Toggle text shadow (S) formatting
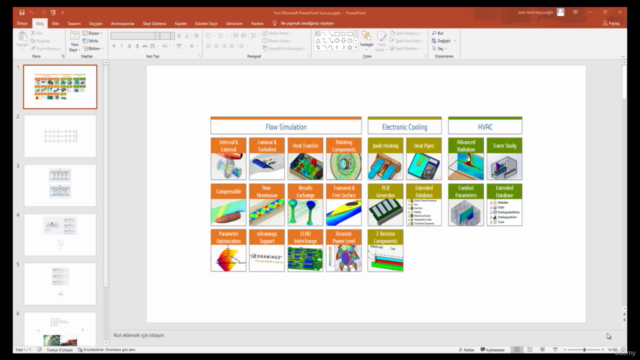Screen dimensions: 640x360 click(x=137, y=47)
